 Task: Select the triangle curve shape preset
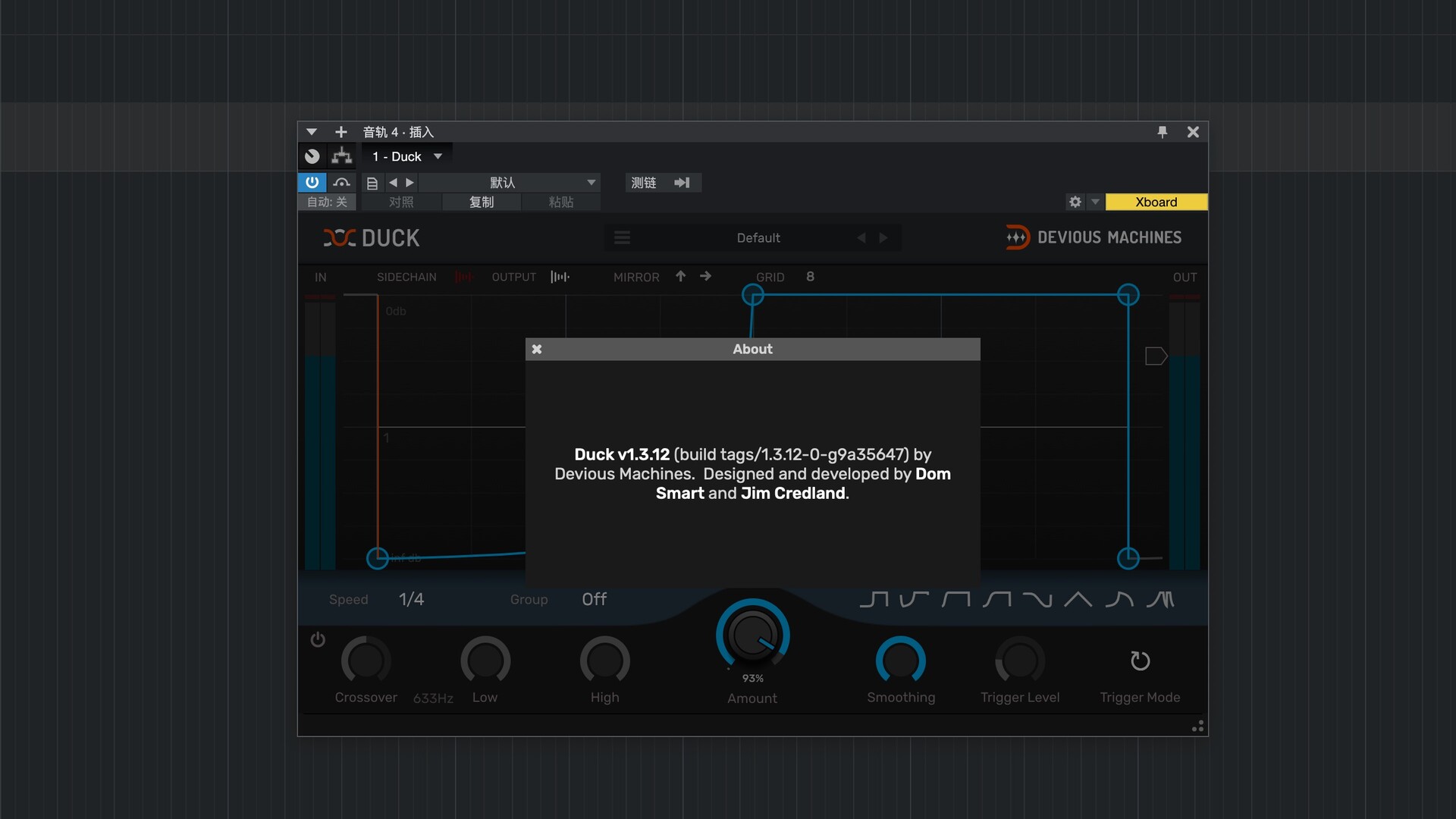(x=1078, y=600)
